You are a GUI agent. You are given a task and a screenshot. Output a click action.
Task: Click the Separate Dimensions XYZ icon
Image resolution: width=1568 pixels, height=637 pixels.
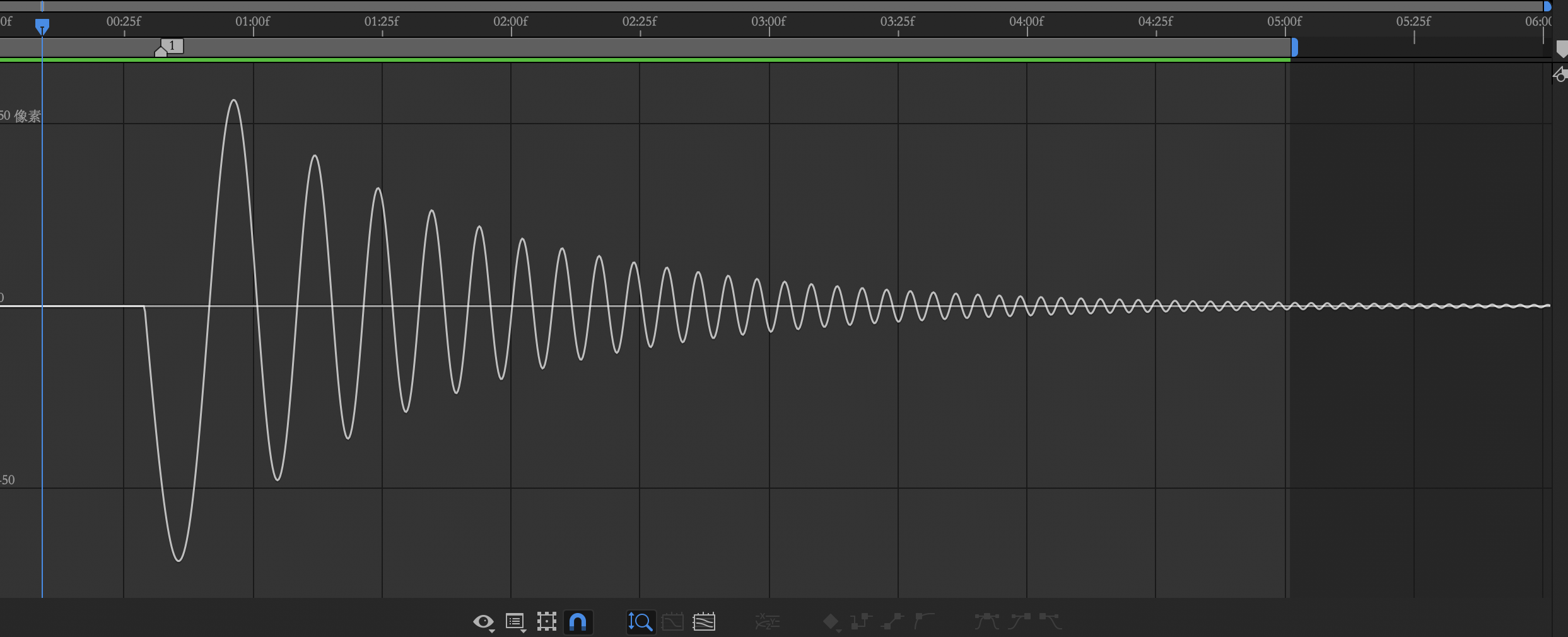click(768, 622)
